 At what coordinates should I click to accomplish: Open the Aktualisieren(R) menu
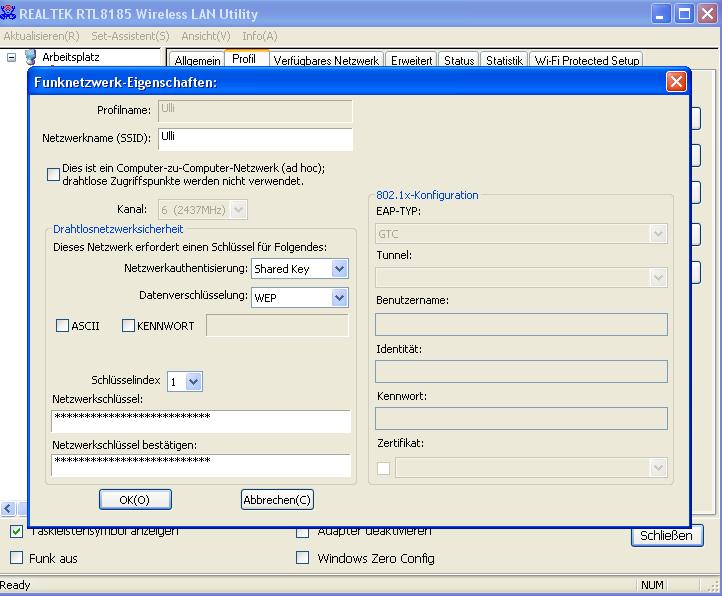pyautogui.click(x=41, y=36)
